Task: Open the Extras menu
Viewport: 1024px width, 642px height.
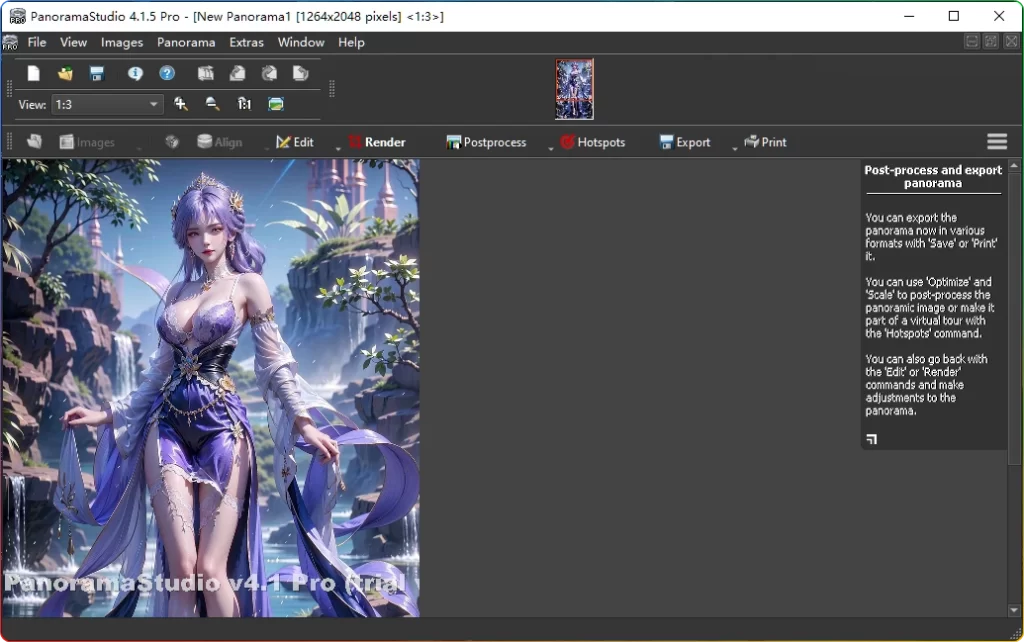Action: pos(246,42)
